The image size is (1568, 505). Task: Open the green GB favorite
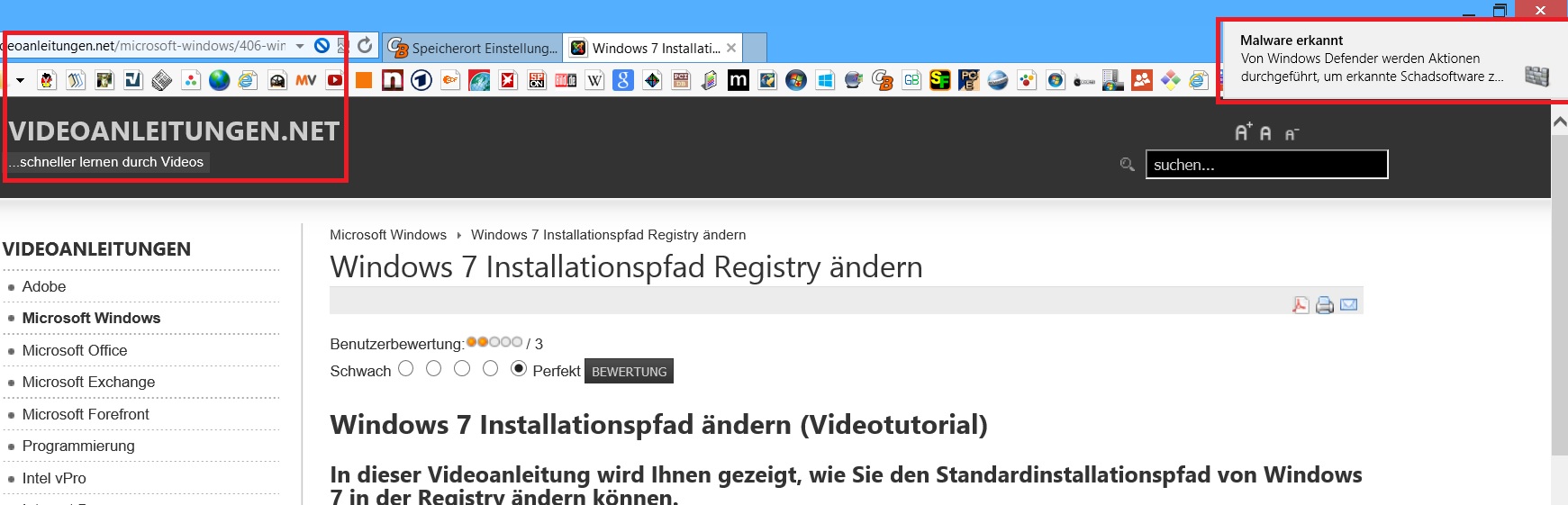coord(911,80)
